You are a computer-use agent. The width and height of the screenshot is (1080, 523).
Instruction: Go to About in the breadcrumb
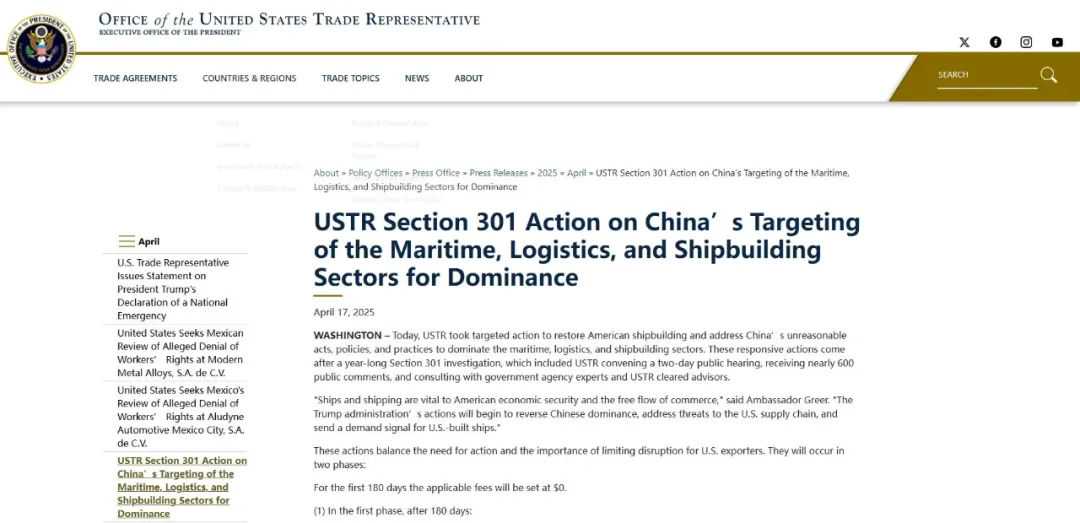326,173
